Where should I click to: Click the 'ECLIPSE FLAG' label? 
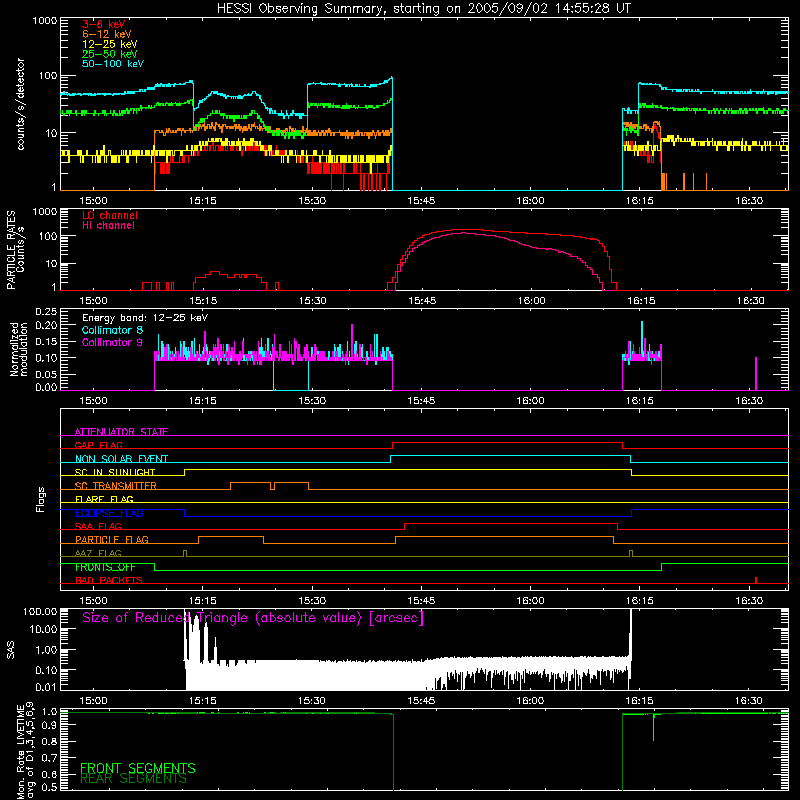[109, 513]
